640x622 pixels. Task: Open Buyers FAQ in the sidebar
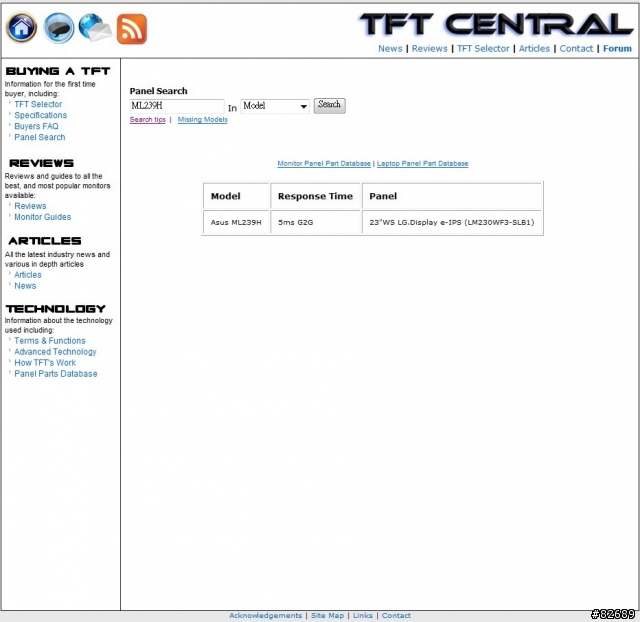[x=36, y=126]
